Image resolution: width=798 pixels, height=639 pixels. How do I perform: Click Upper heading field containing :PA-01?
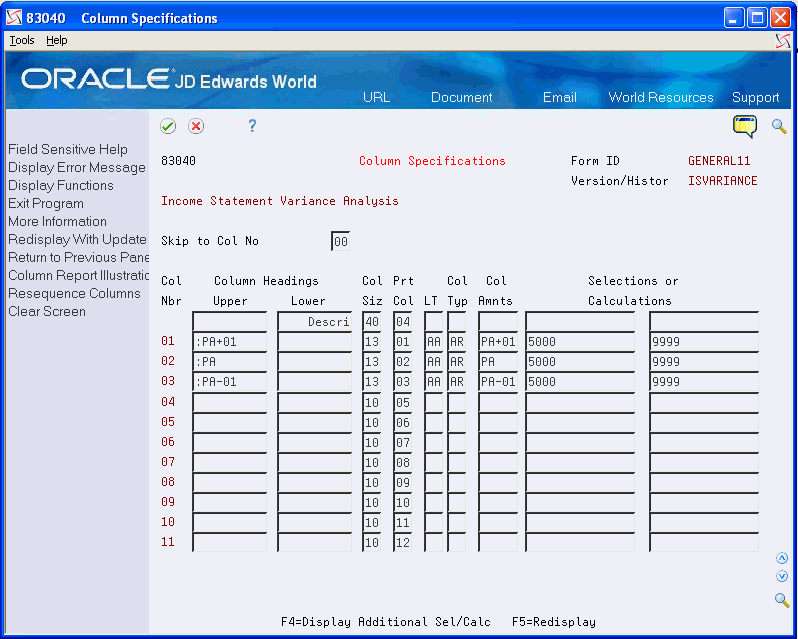(x=230, y=382)
